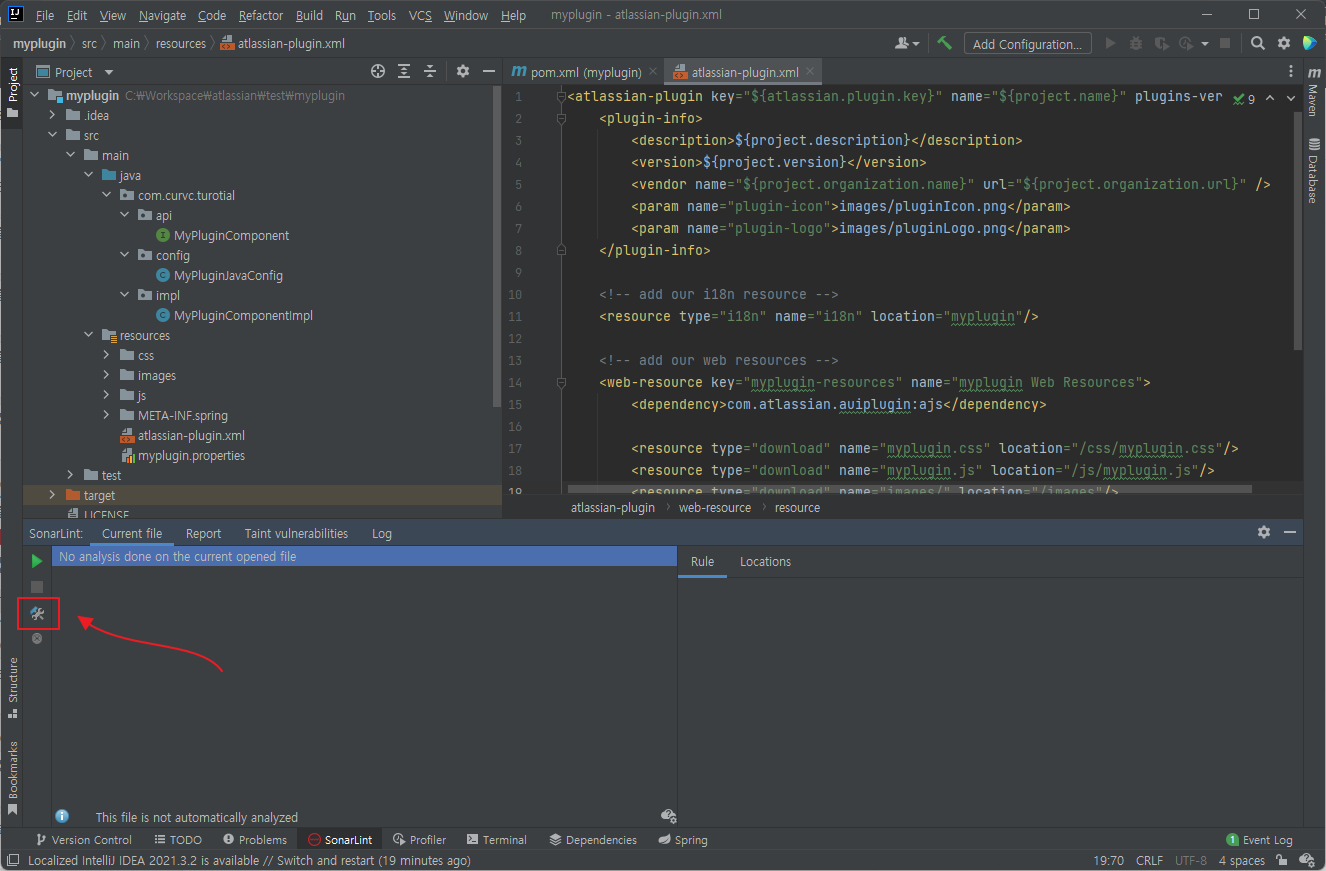
Task: Jump to previous highlighted error arrow
Action: point(1270,98)
